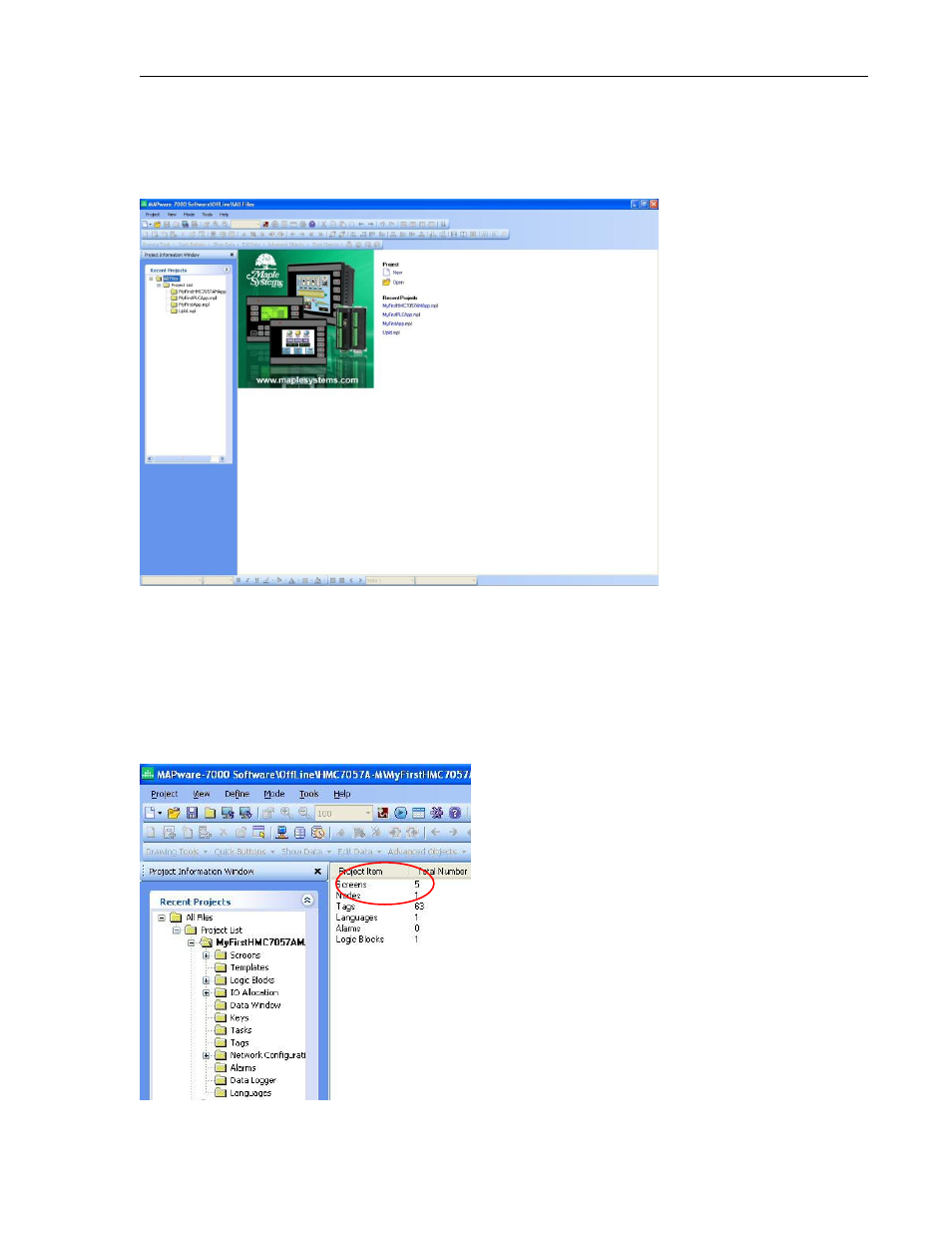Select the Tags row showing 63
Screen dimensions: 952x1233
point(380,907)
